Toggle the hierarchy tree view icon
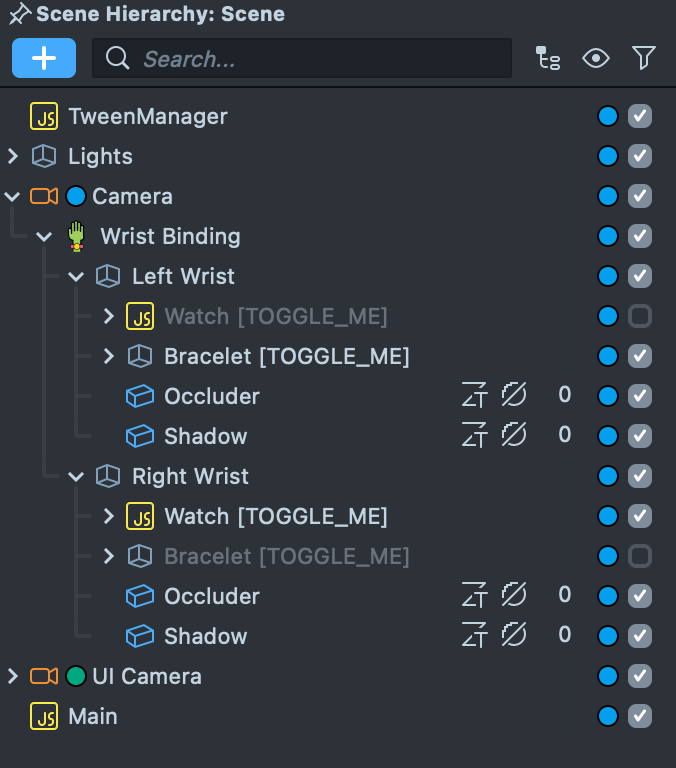The width and height of the screenshot is (676, 768). [x=548, y=58]
